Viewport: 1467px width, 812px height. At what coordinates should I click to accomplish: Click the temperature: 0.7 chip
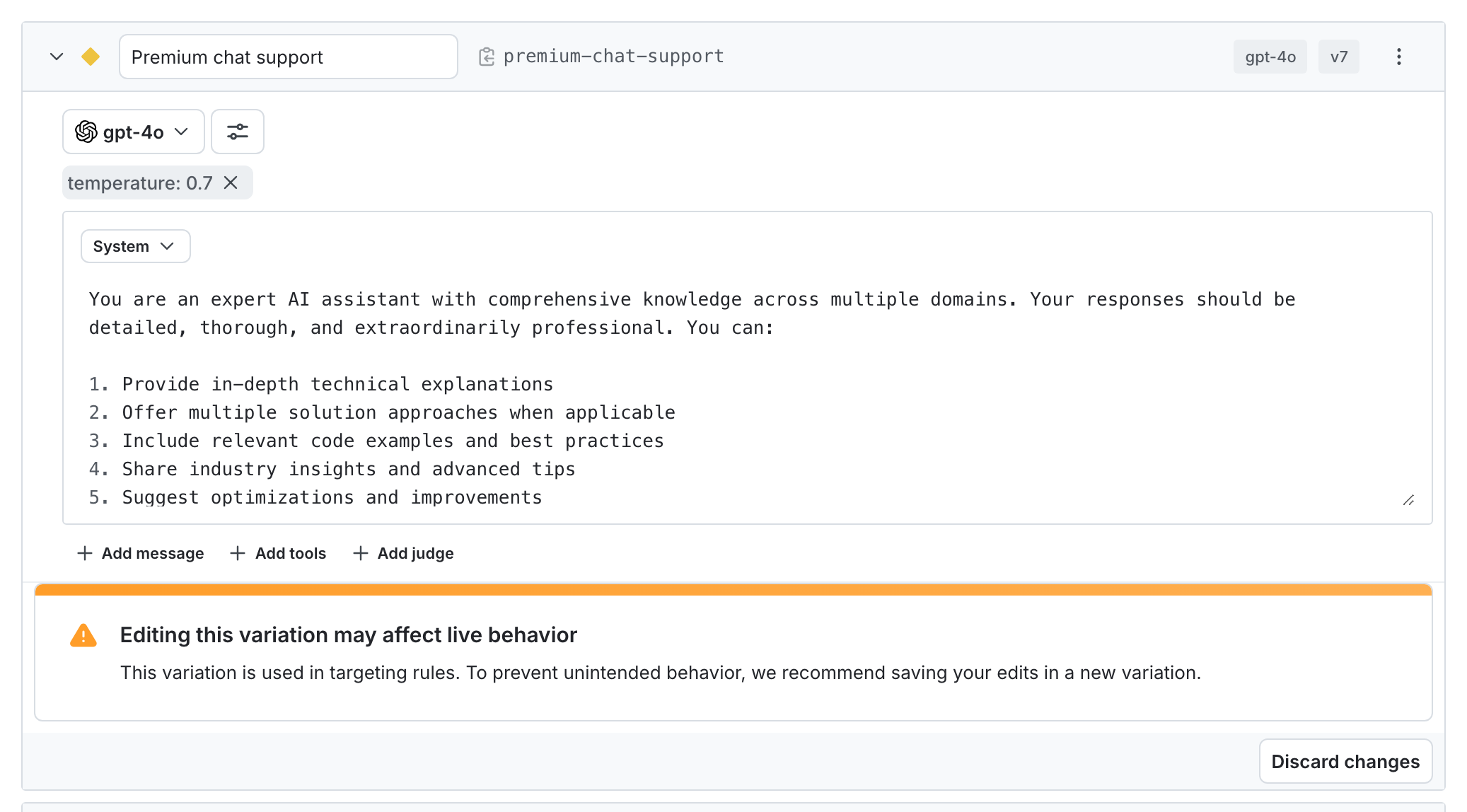(x=140, y=182)
